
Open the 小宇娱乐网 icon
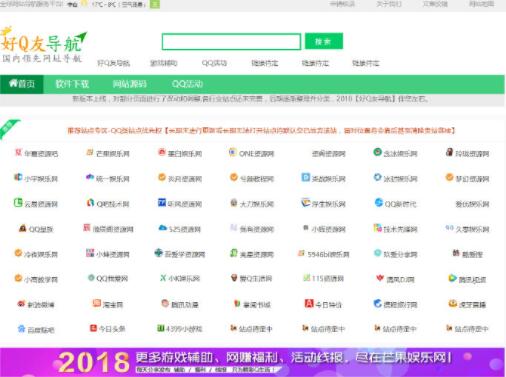click(18, 177)
